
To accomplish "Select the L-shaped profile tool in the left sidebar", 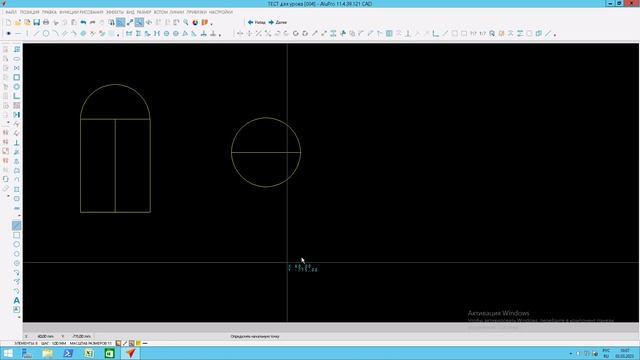I will (16, 96).
